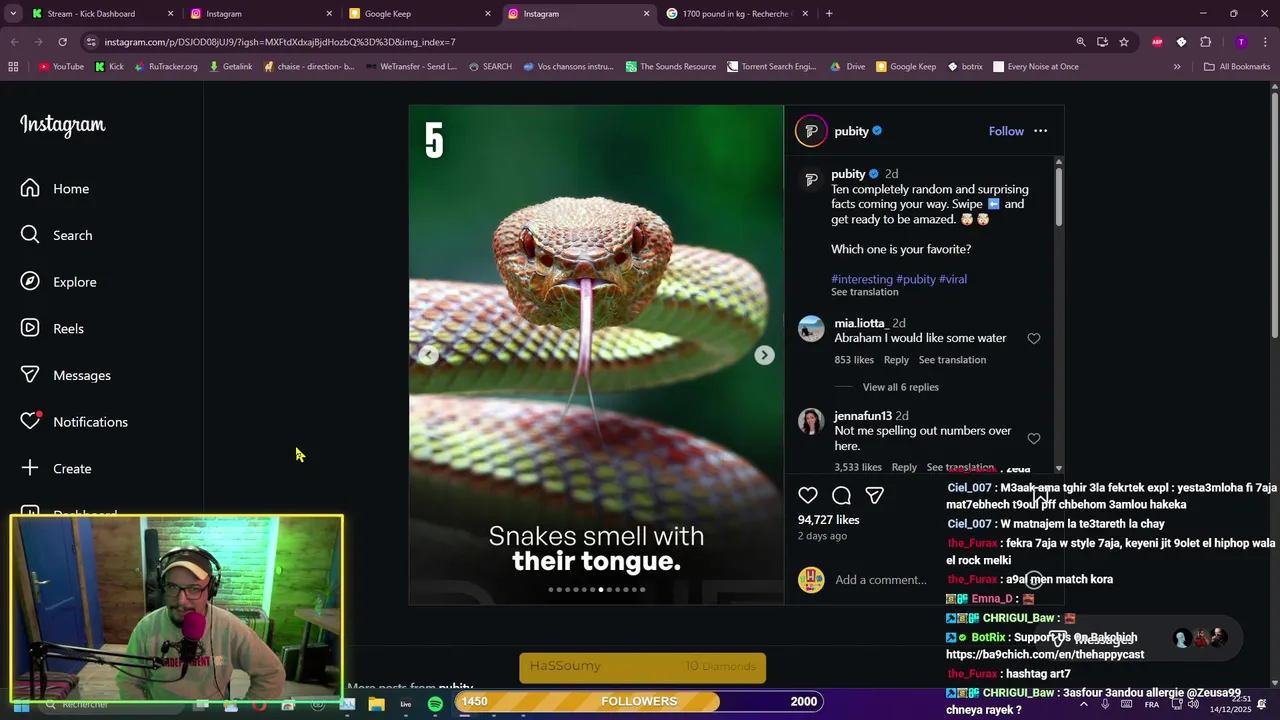
Task: Click the Create plus icon
Action: click(30, 468)
